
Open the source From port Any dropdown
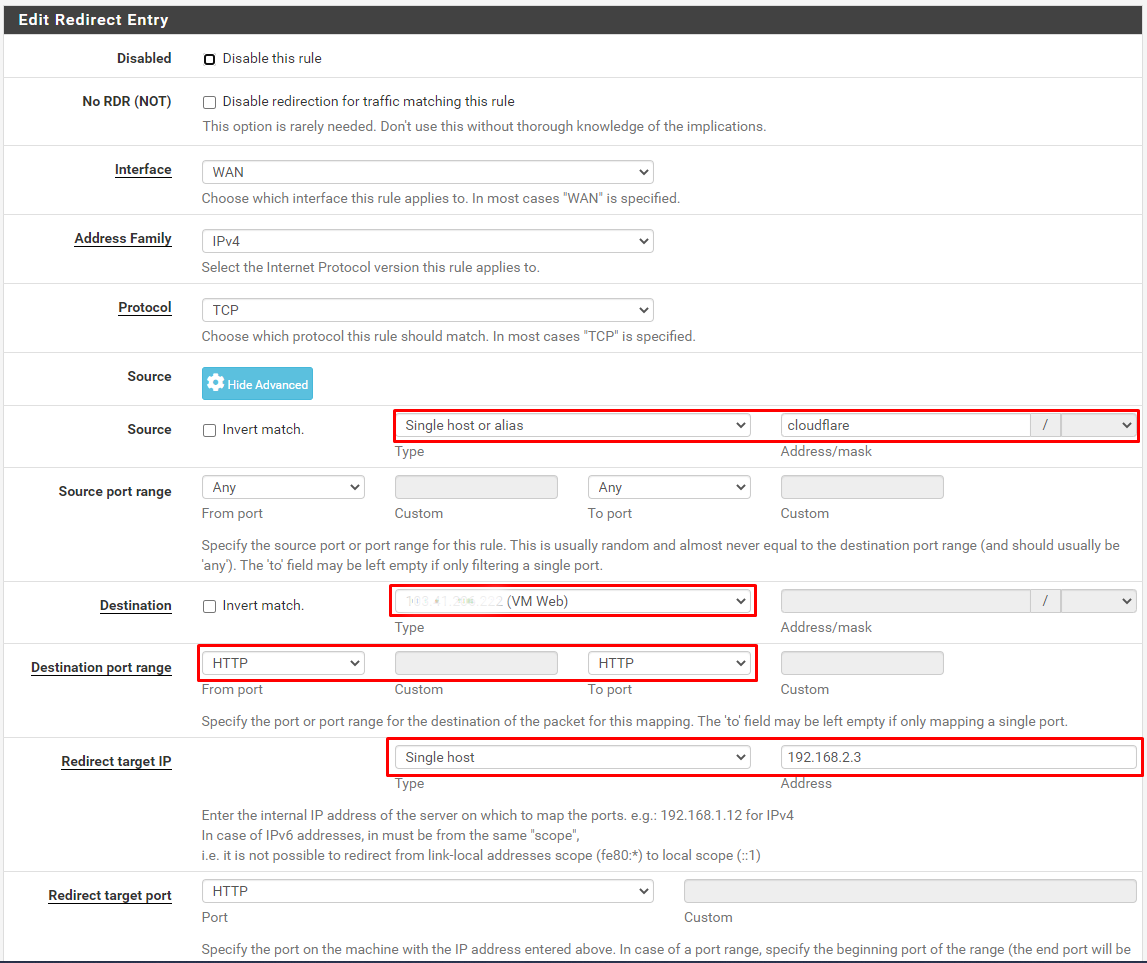pos(283,487)
